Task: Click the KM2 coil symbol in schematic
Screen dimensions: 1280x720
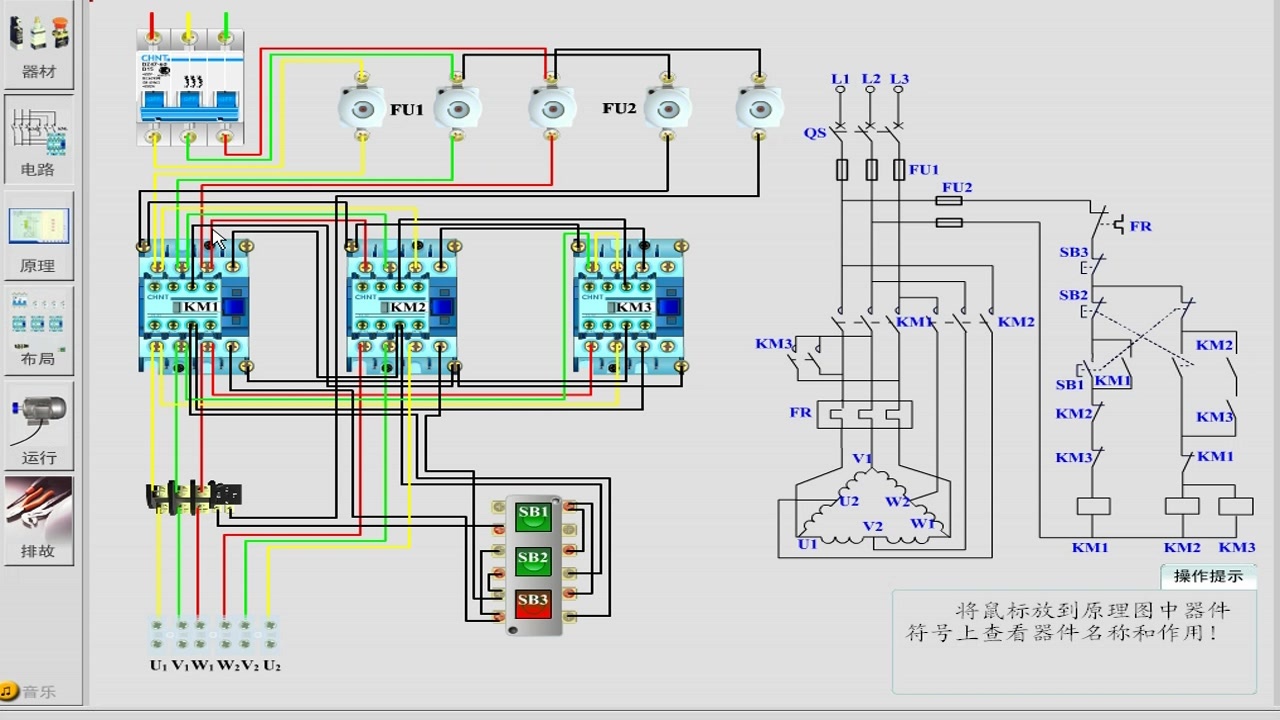Action: 1182,506
